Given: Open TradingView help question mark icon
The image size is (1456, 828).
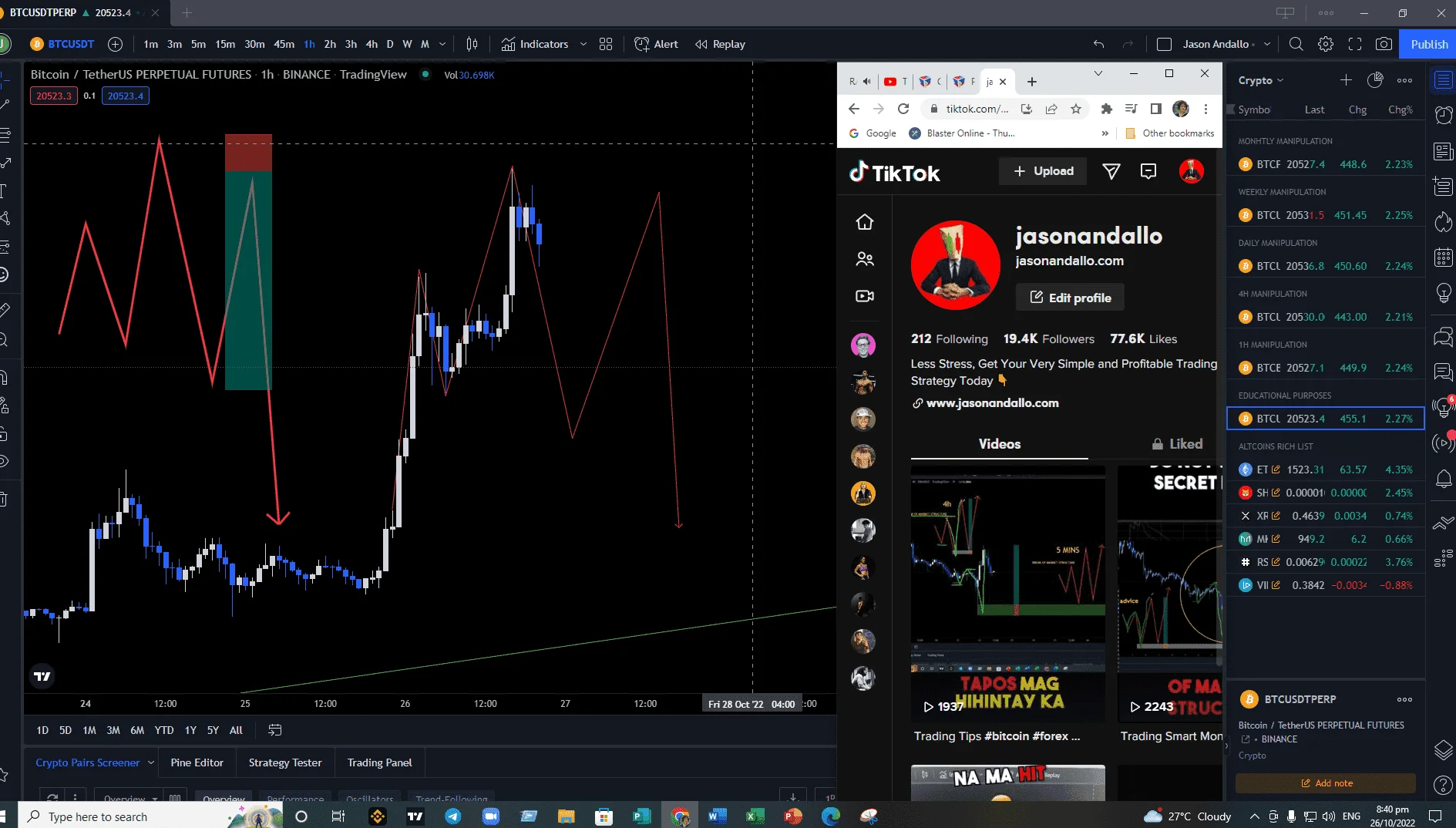Looking at the screenshot, I should pyautogui.click(x=1444, y=786).
